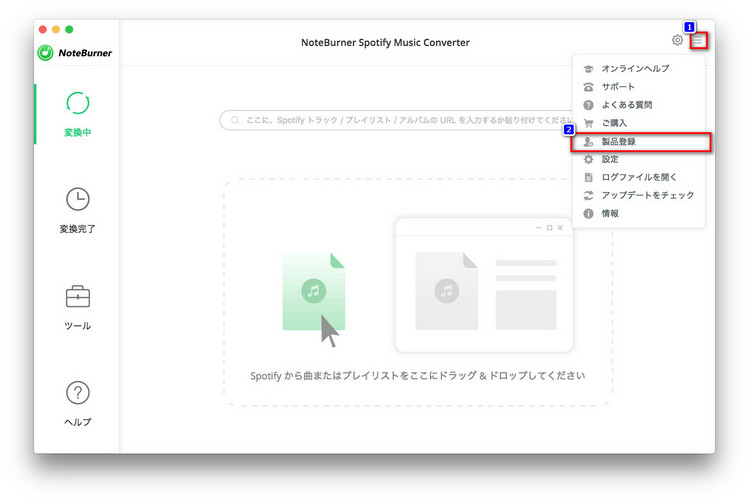Click the drag and drop playlist area

point(418,292)
